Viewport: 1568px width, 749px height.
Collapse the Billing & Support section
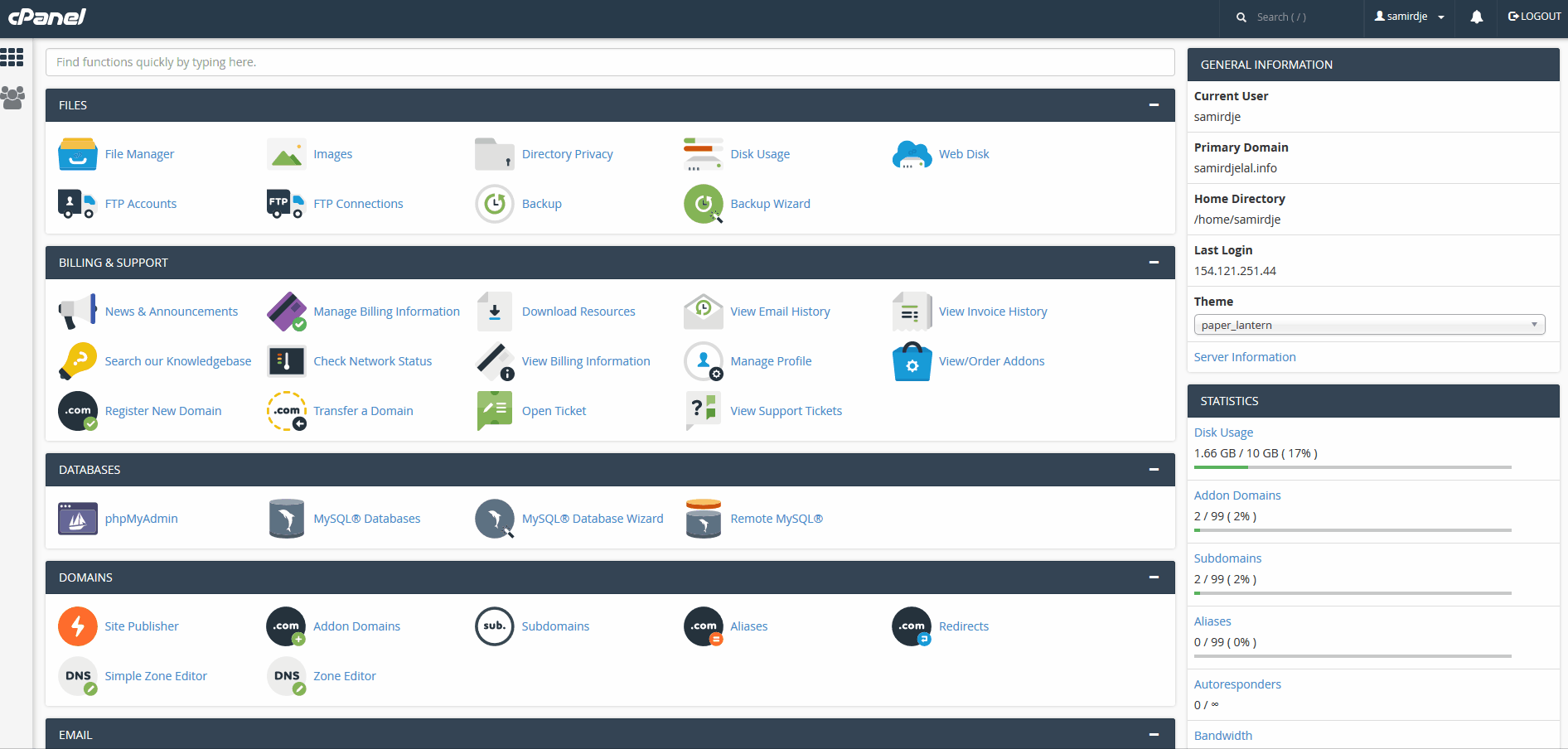(x=1154, y=263)
